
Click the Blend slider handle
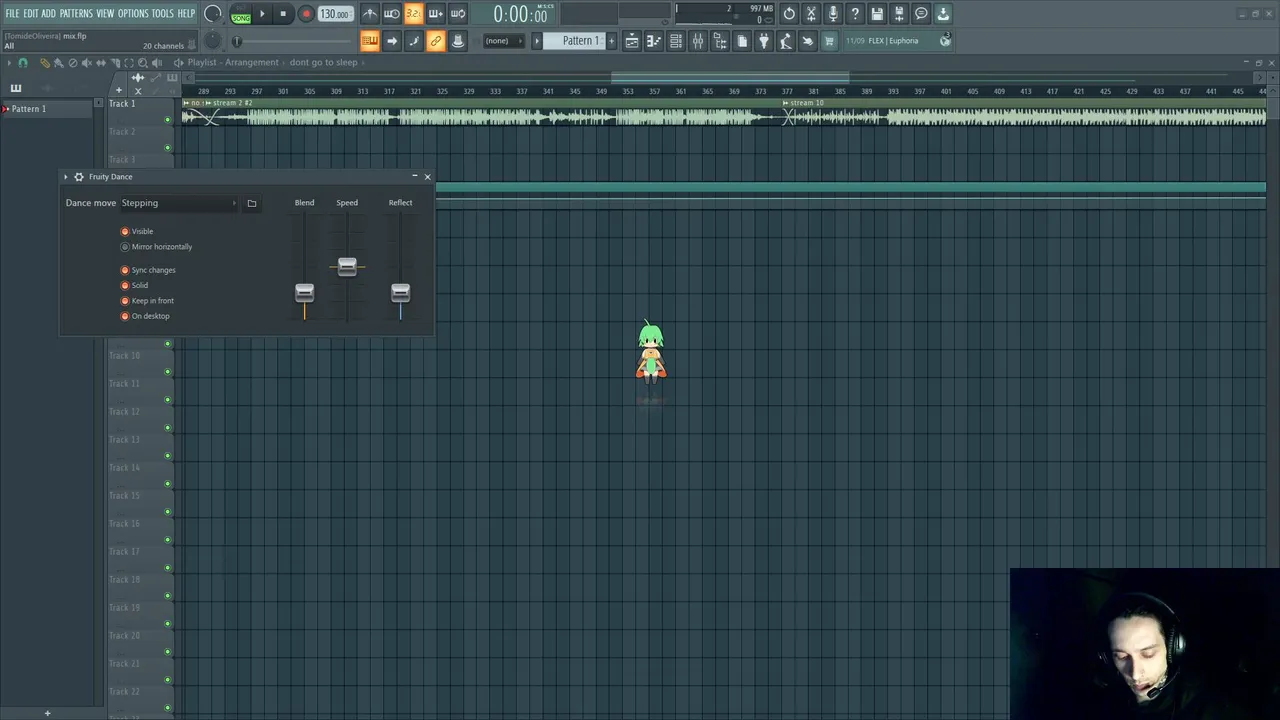(x=304, y=293)
